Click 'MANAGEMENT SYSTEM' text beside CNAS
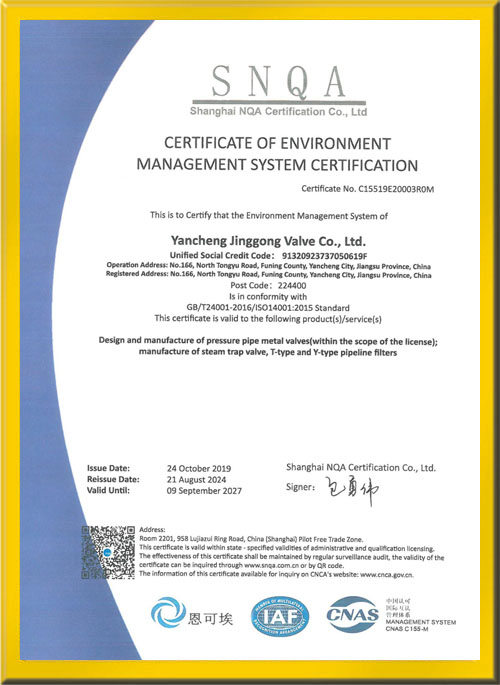500x685 pixels. point(421,622)
